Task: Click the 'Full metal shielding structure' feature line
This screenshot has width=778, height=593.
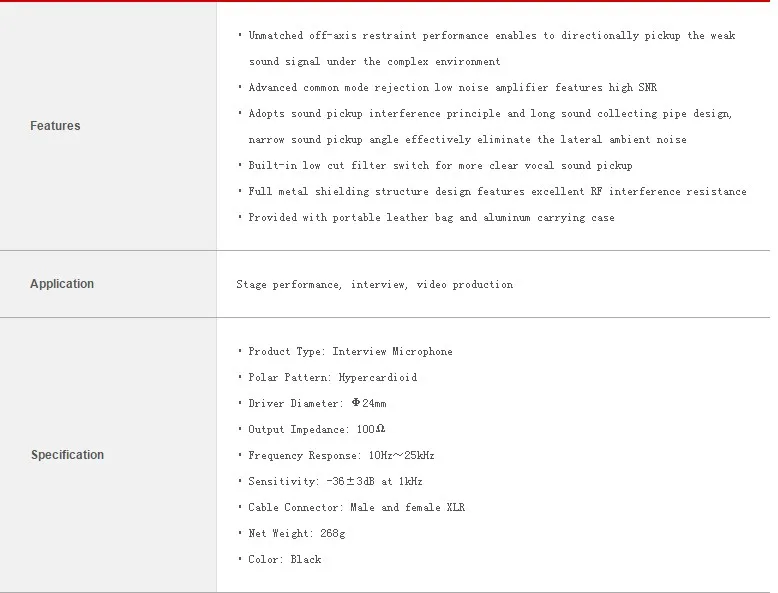Action: coord(497,192)
